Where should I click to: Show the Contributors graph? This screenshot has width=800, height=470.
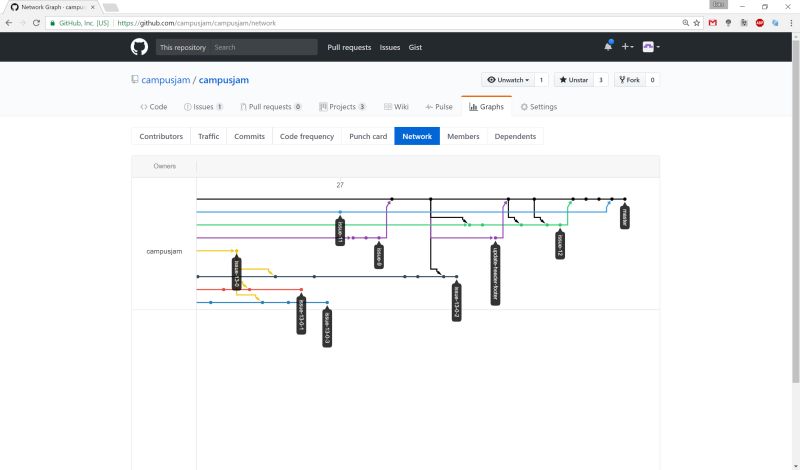pyautogui.click(x=161, y=136)
